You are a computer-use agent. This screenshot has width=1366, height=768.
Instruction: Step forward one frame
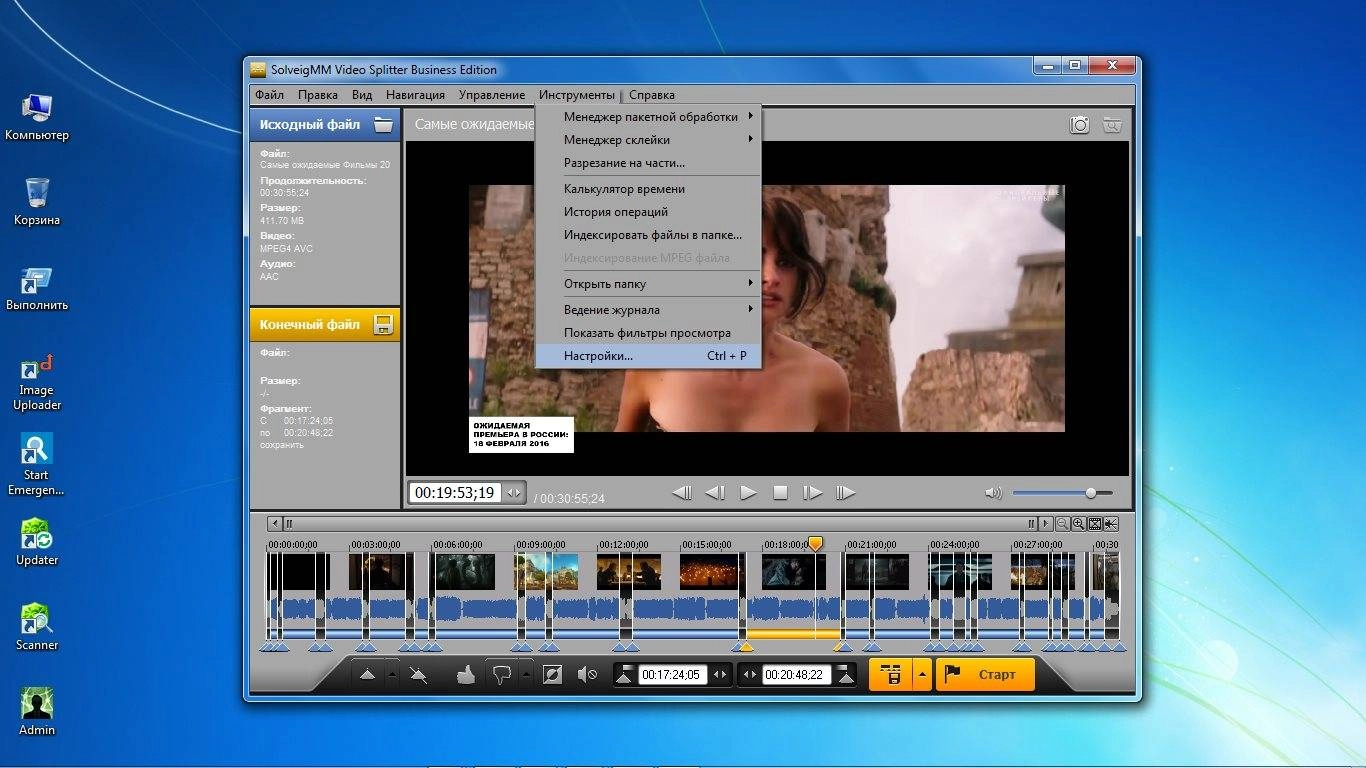813,493
